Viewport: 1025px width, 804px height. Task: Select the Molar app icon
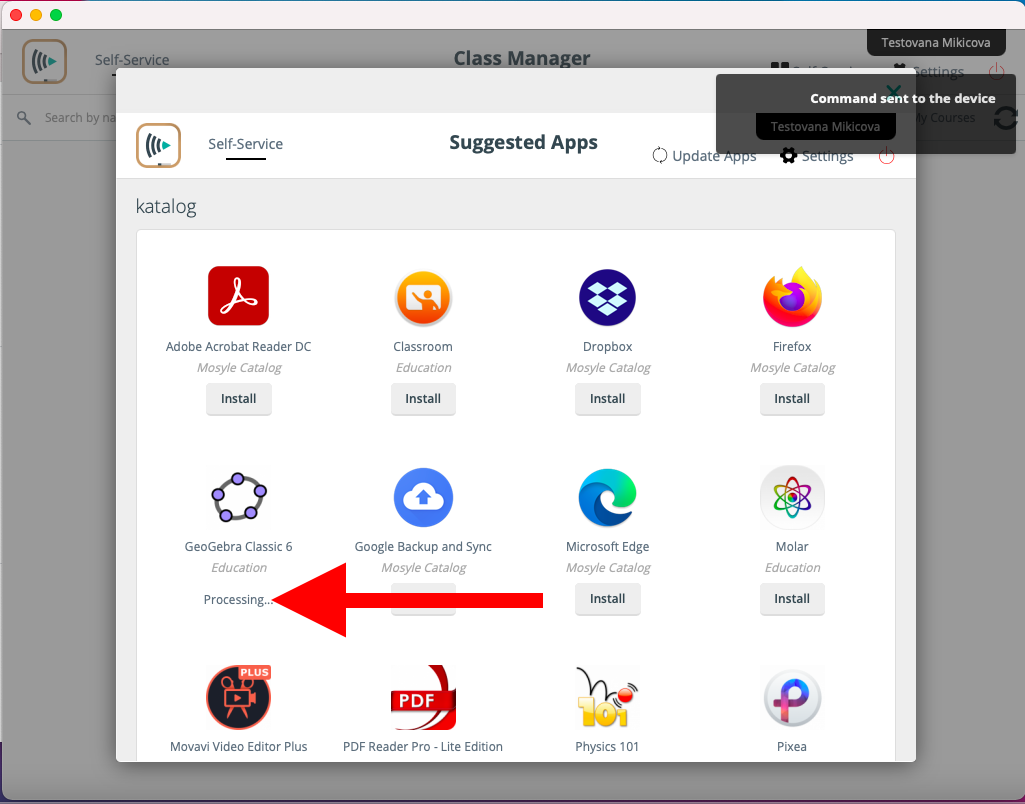792,497
